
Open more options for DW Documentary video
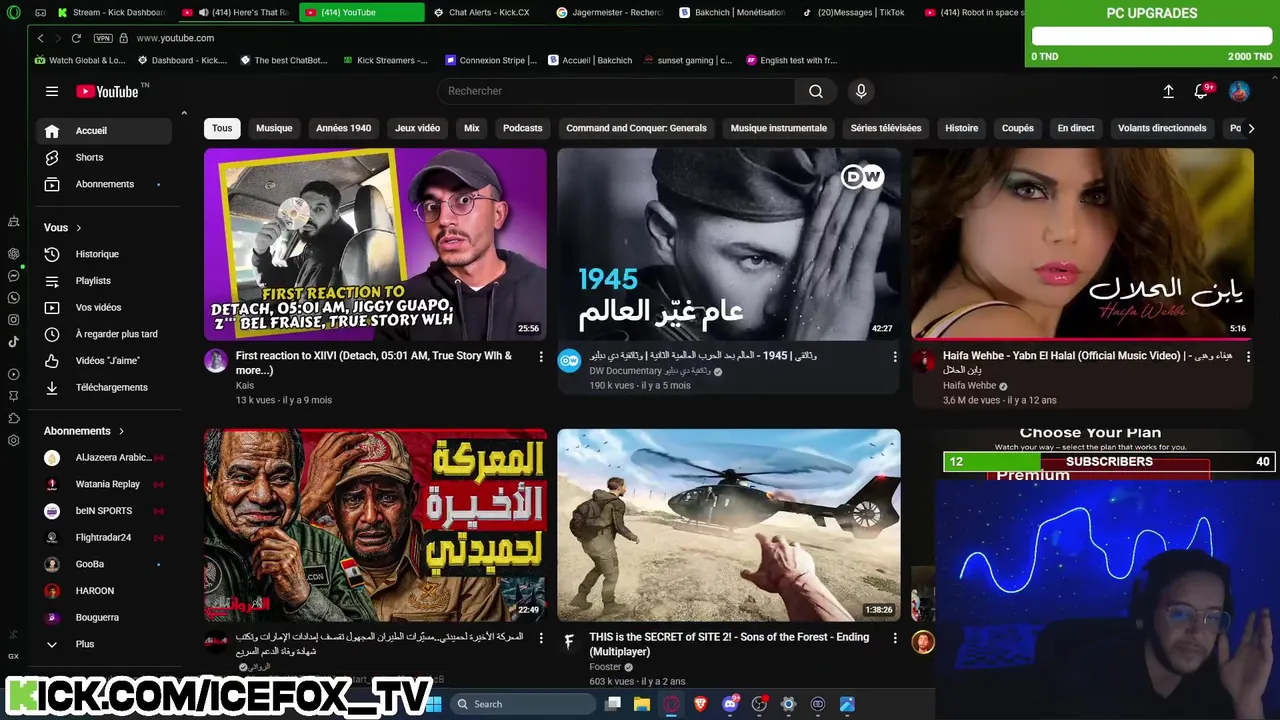click(894, 357)
